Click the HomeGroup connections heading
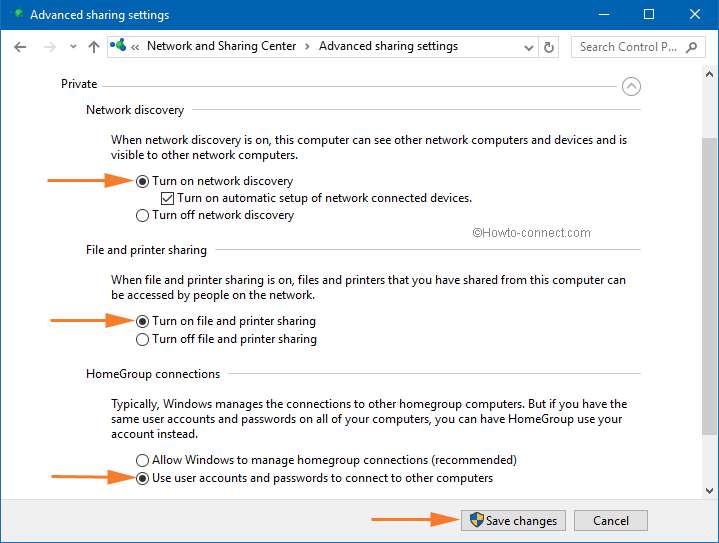The height and width of the screenshot is (543, 719). pyautogui.click(x=153, y=374)
